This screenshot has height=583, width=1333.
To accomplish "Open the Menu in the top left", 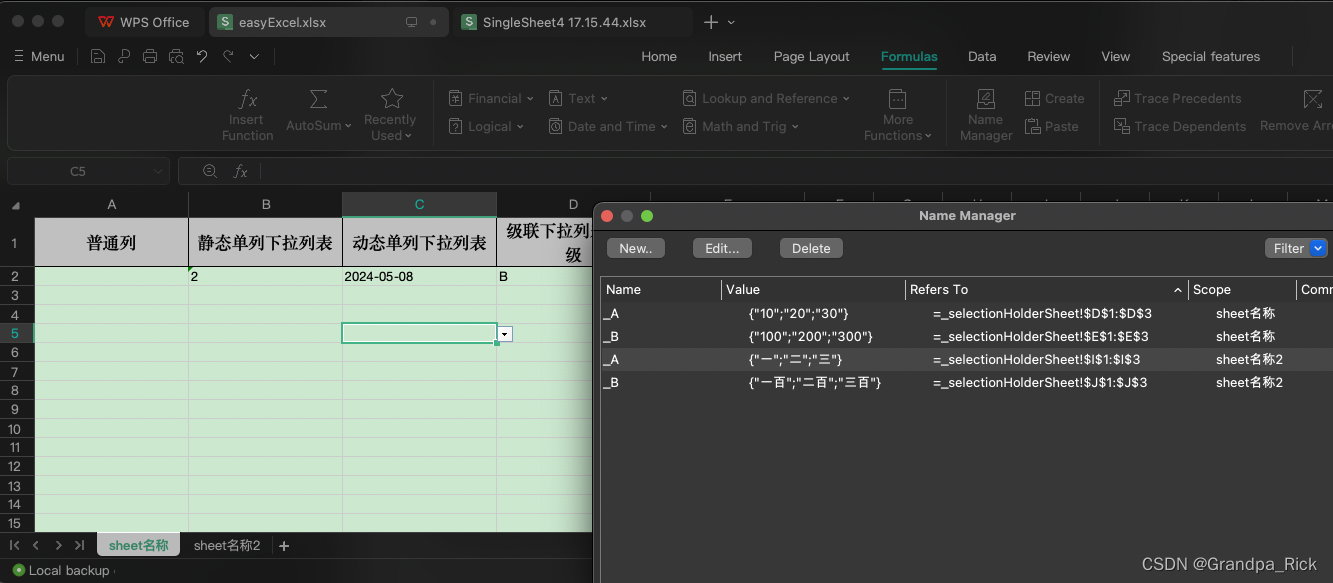I will point(39,56).
